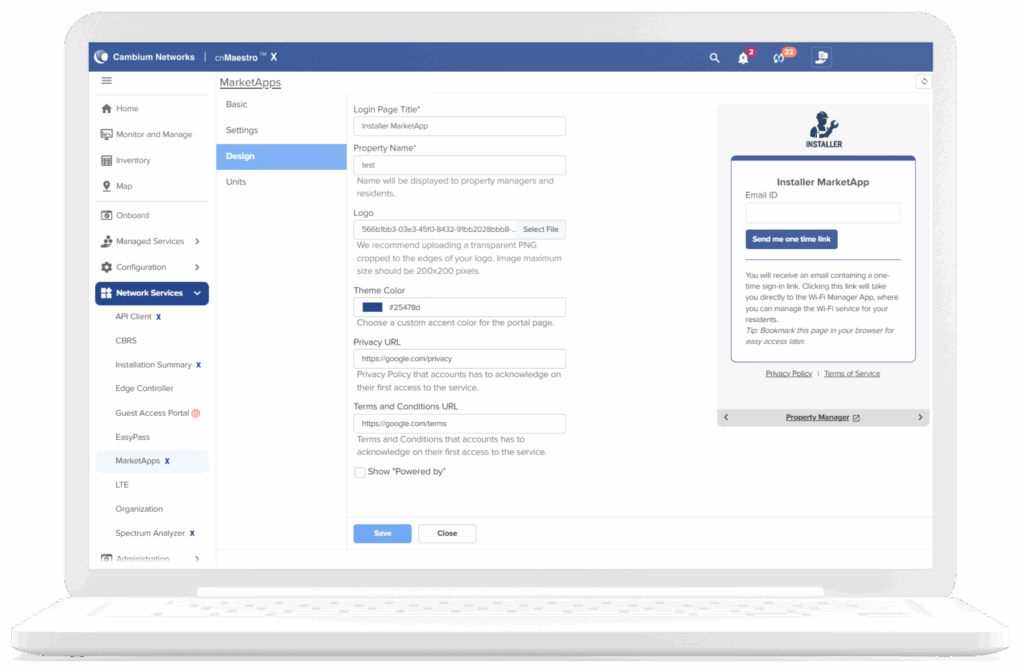
Task: Open the Property Manager link
Action: [818, 418]
